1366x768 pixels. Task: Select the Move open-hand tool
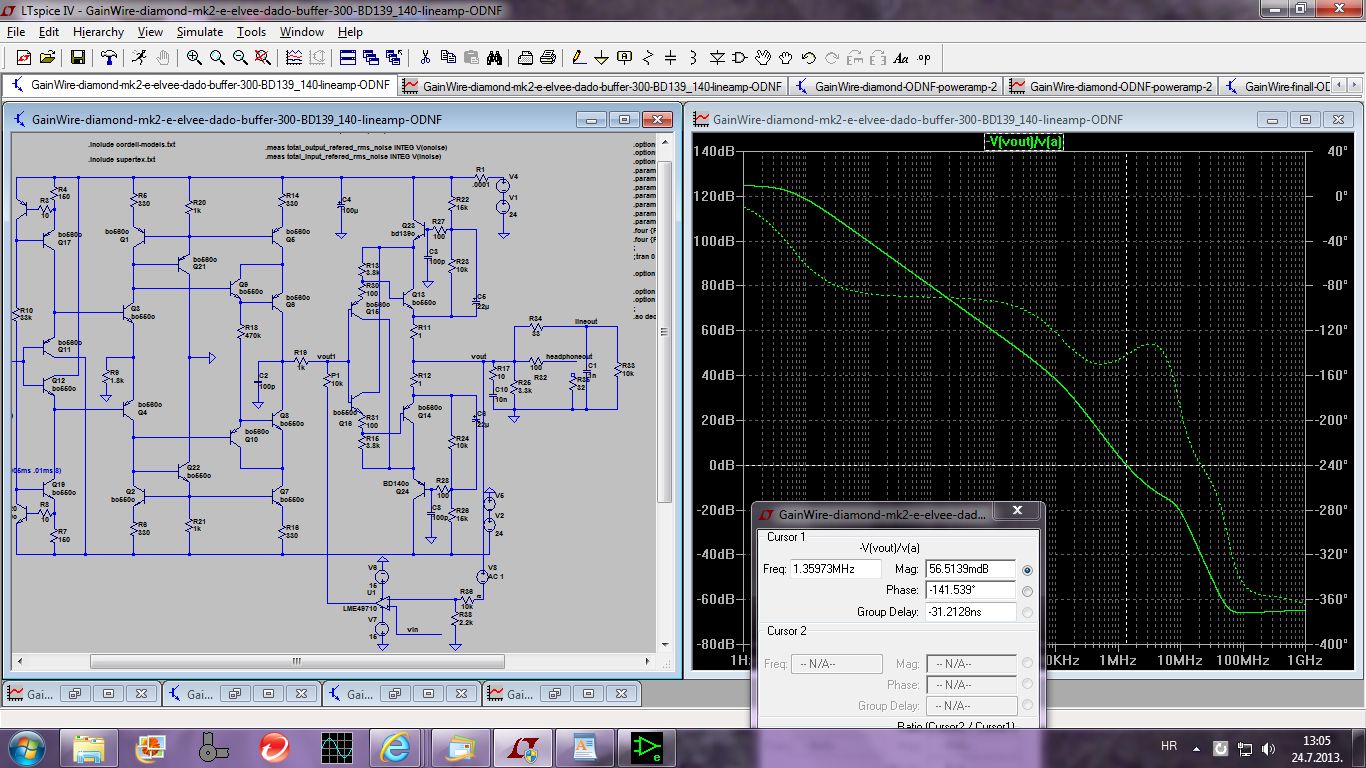click(763, 57)
